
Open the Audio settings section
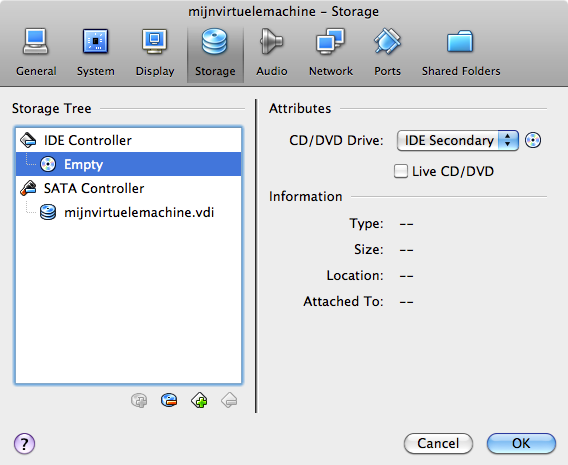tap(271, 54)
